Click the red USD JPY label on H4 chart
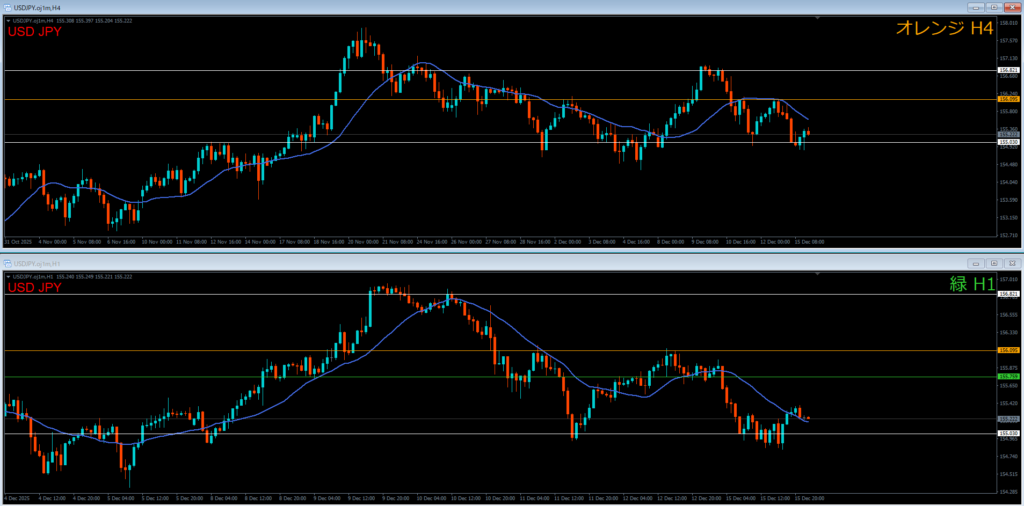 pos(34,31)
